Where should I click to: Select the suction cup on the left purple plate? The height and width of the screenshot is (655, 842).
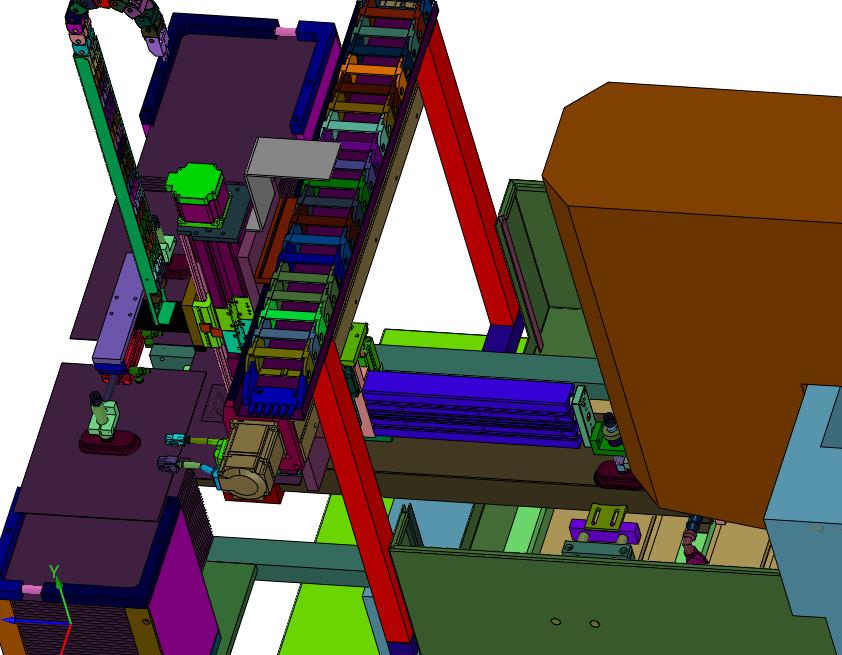[x=110, y=441]
